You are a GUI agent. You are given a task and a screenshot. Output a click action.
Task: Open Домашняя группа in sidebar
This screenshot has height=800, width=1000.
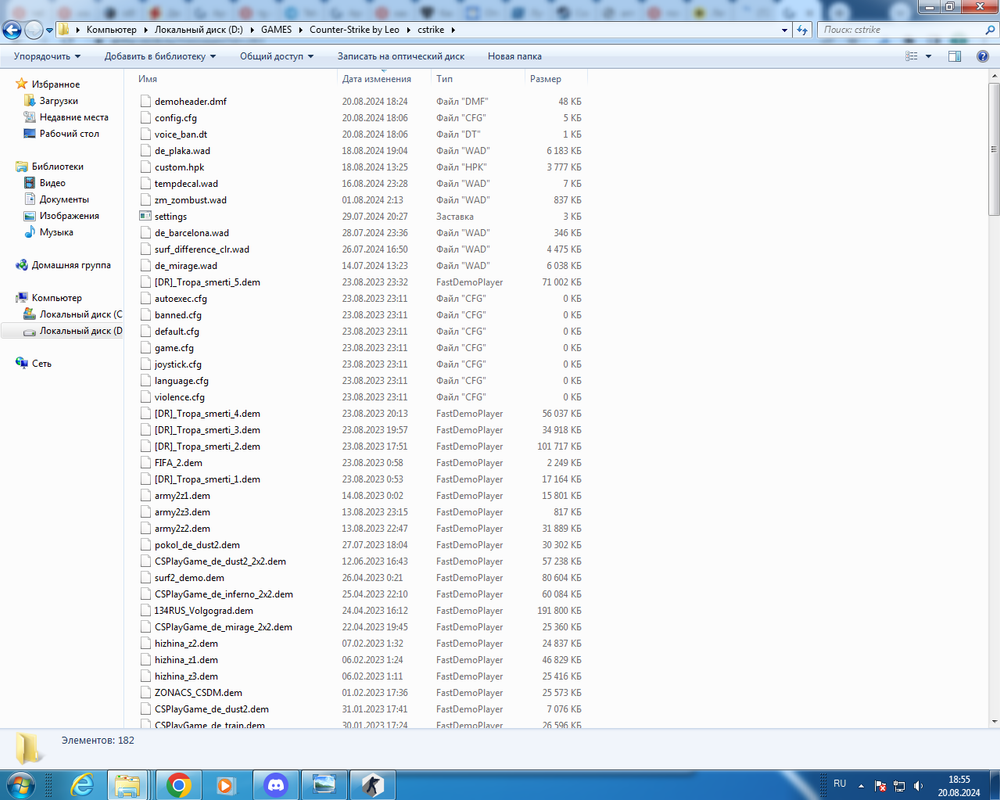pyautogui.click(x=71, y=265)
